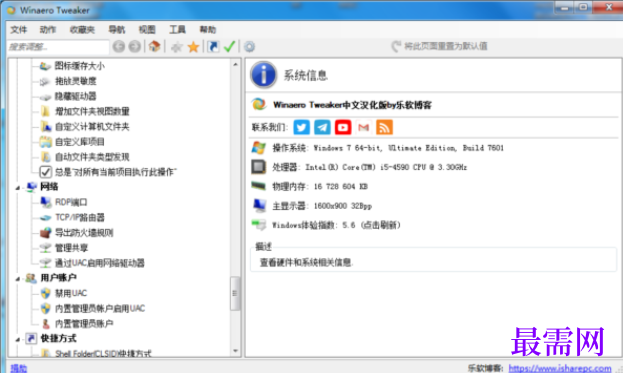The width and height of the screenshot is (623, 373).
Task: Click the 捐助 link in status bar
Action: click(x=19, y=368)
